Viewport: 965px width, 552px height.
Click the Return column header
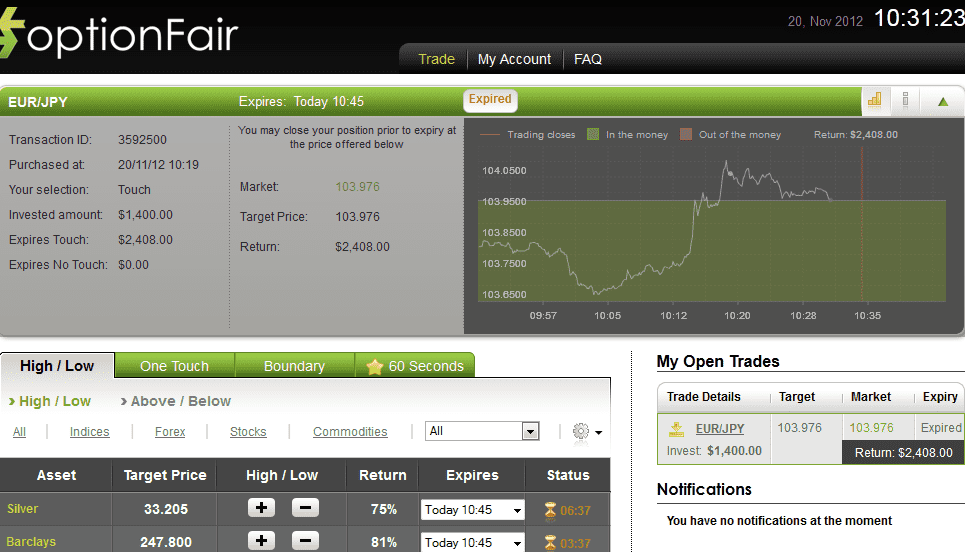click(x=383, y=475)
